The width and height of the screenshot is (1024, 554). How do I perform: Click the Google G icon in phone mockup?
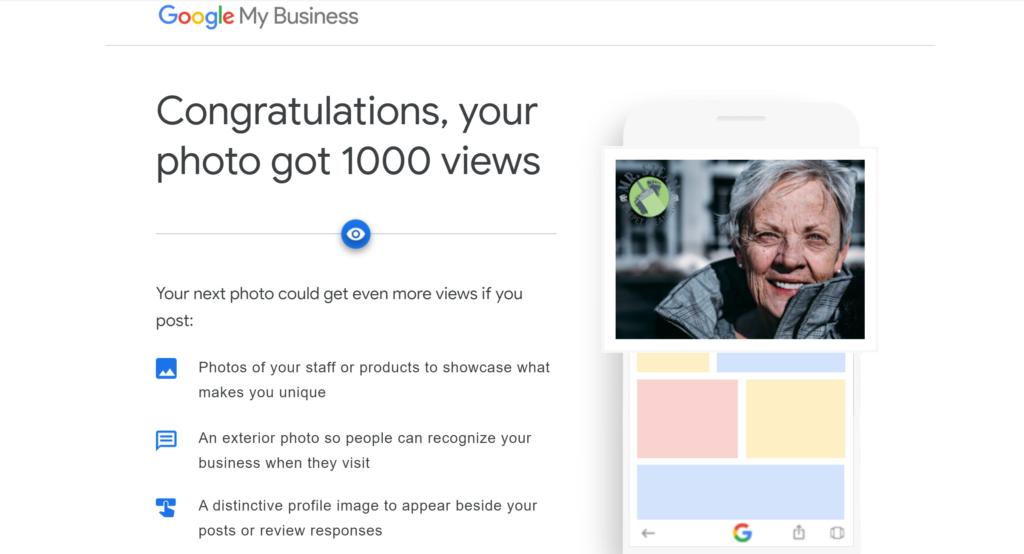click(743, 533)
